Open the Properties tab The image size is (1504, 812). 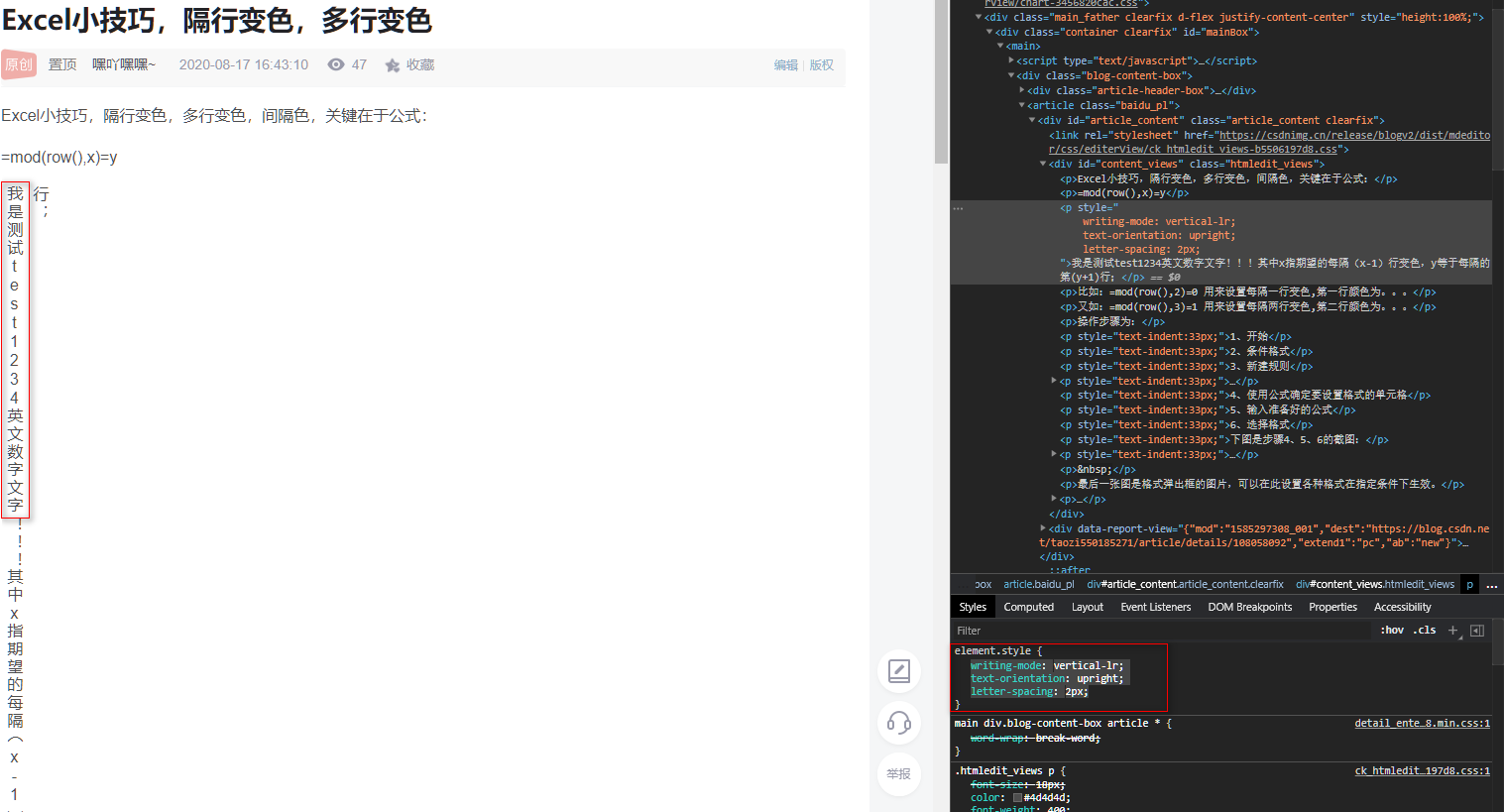pos(1332,607)
